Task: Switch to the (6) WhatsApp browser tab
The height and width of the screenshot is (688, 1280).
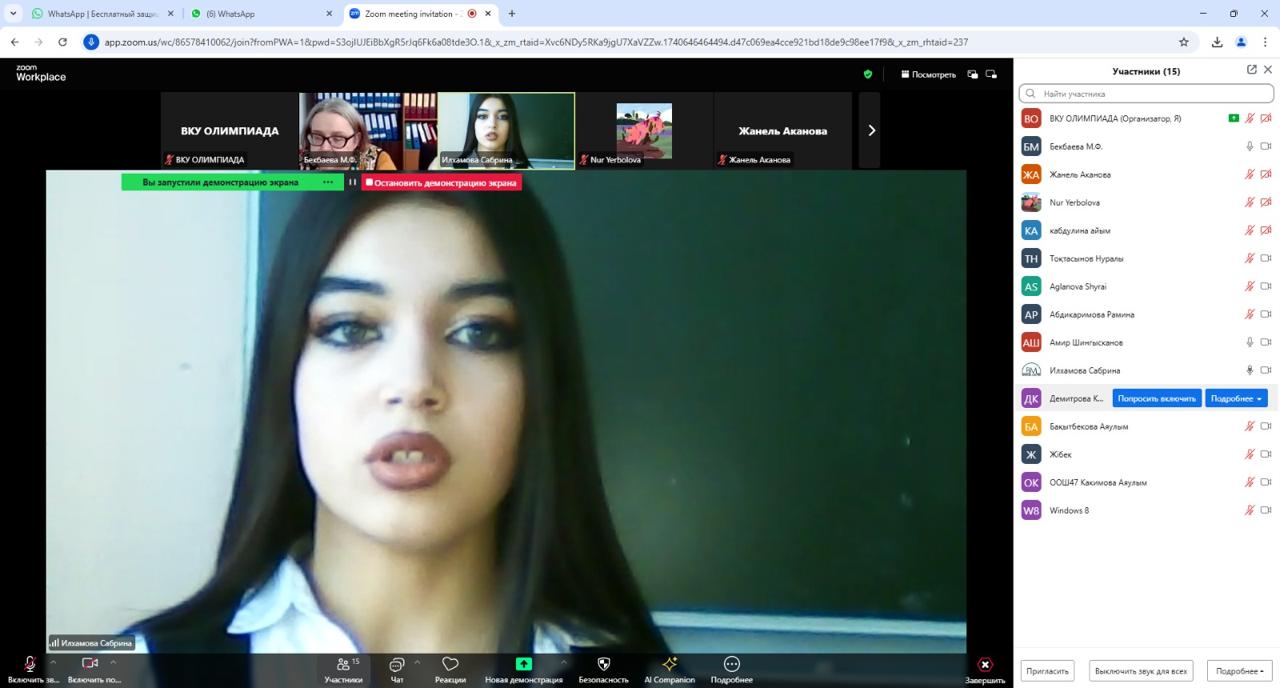Action: 260,14
